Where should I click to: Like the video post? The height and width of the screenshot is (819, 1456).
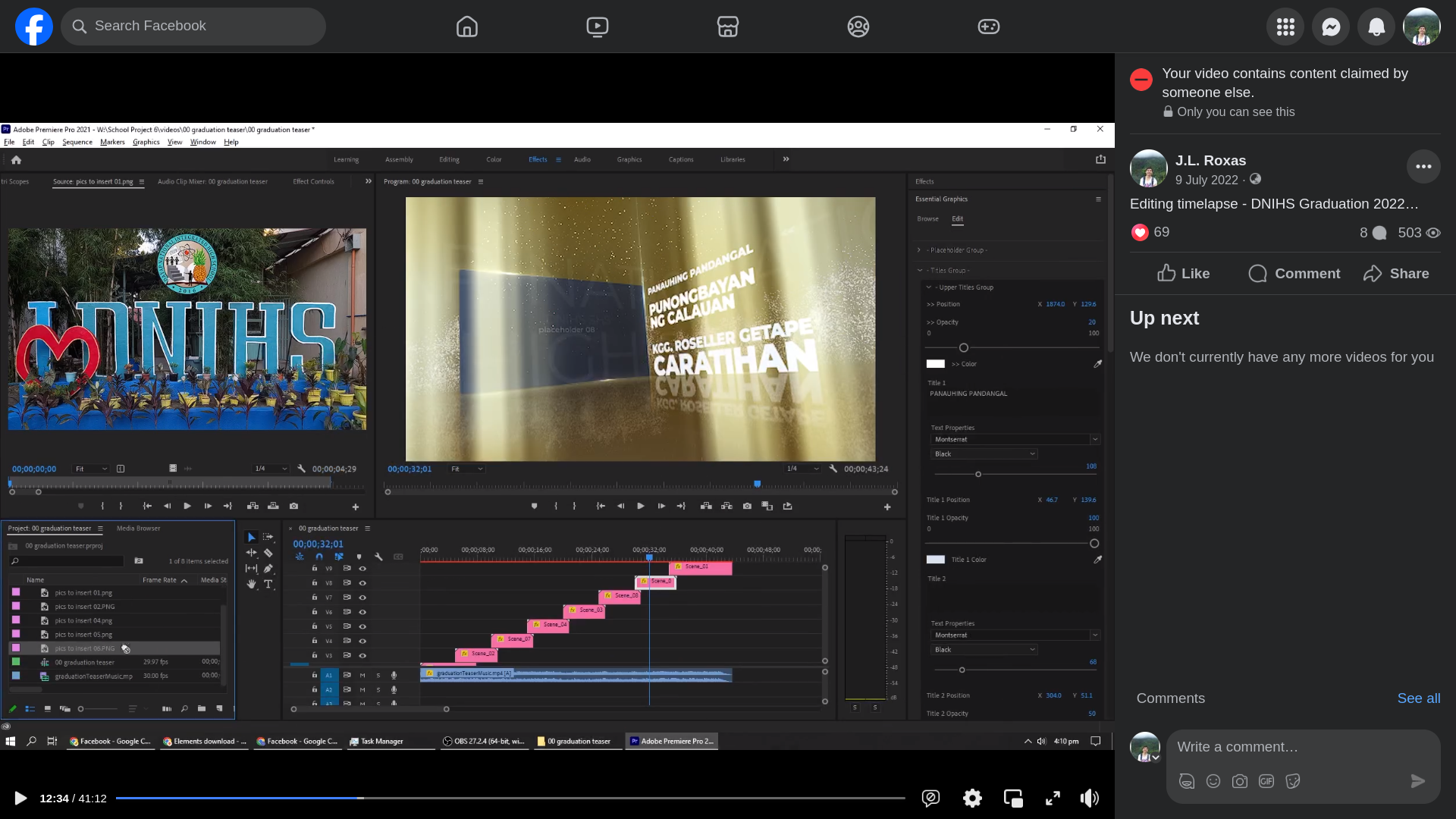(1183, 274)
